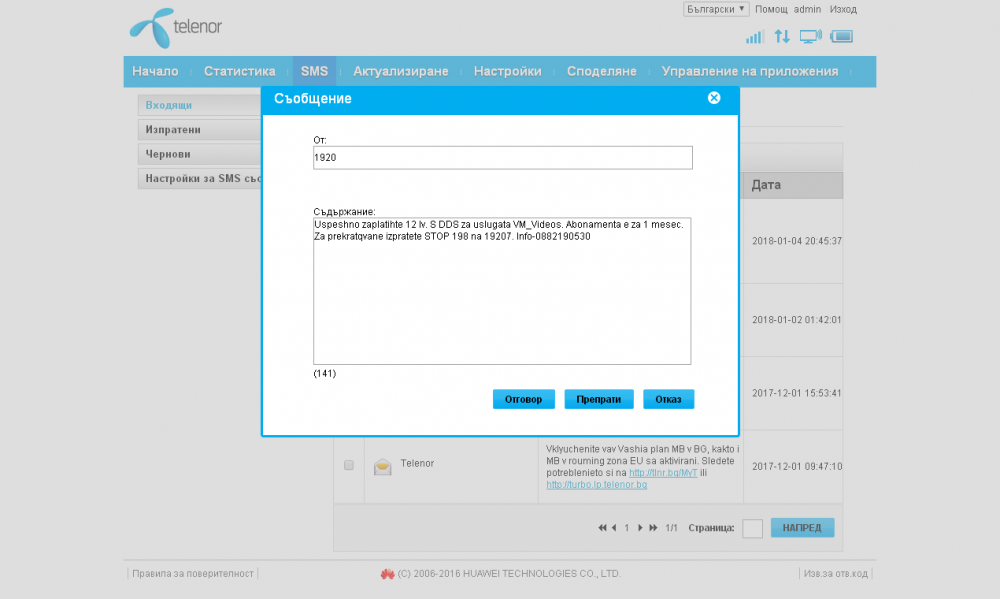
Task: Open the Настройки menu
Action: (508, 71)
